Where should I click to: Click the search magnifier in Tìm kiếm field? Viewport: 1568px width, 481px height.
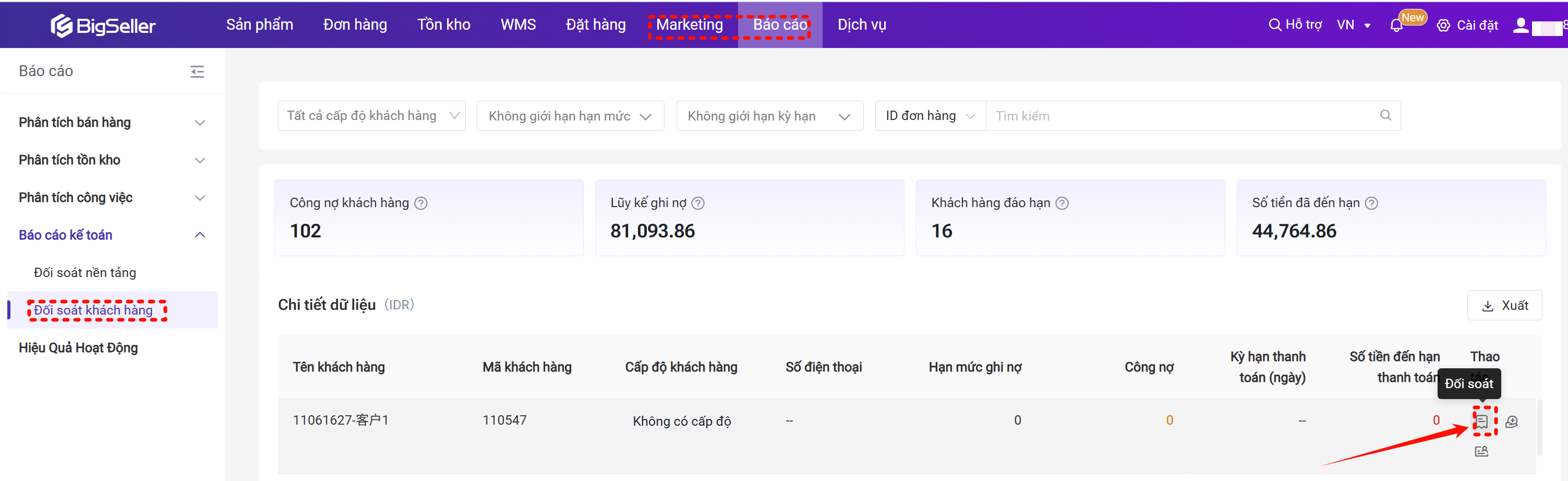[x=1385, y=116]
